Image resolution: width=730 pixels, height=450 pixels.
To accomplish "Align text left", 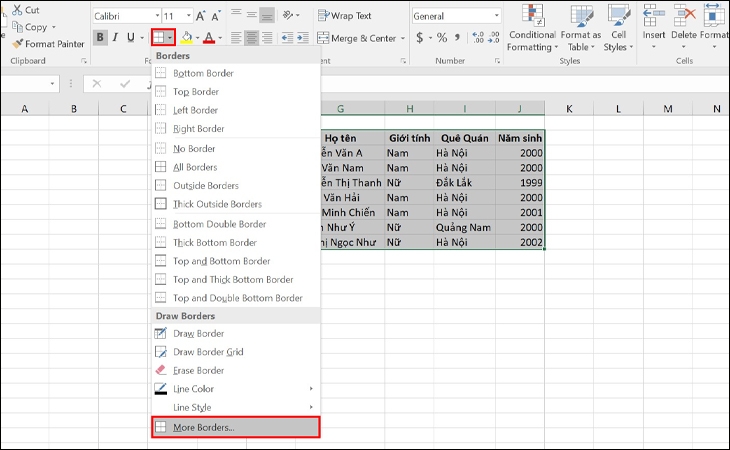I will tap(236, 38).
